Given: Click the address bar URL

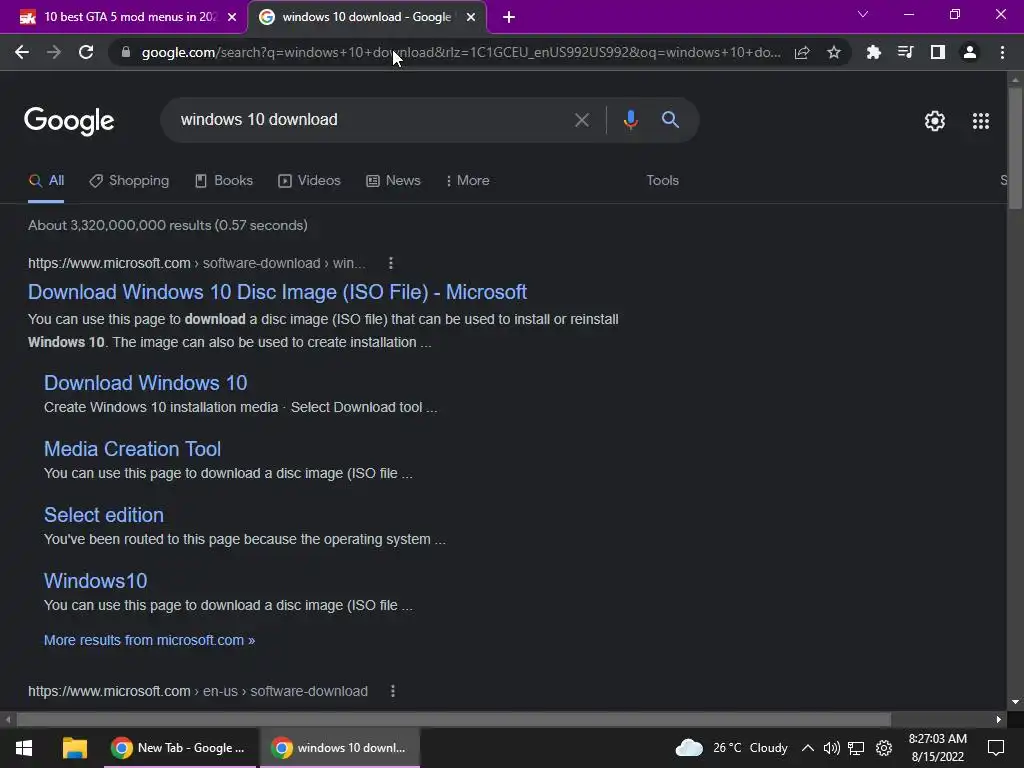Looking at the screenshot, I should click(x=460, y=52).
